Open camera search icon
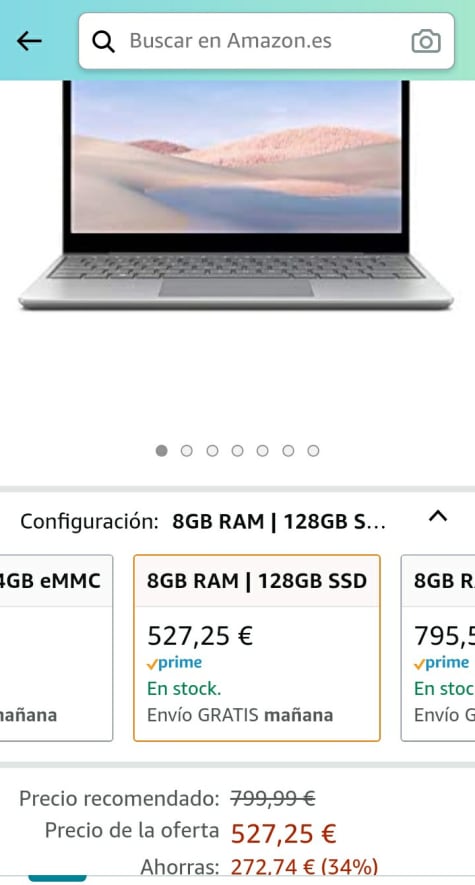475x885 pixels. pyautogui.click(x=426, y=41)
